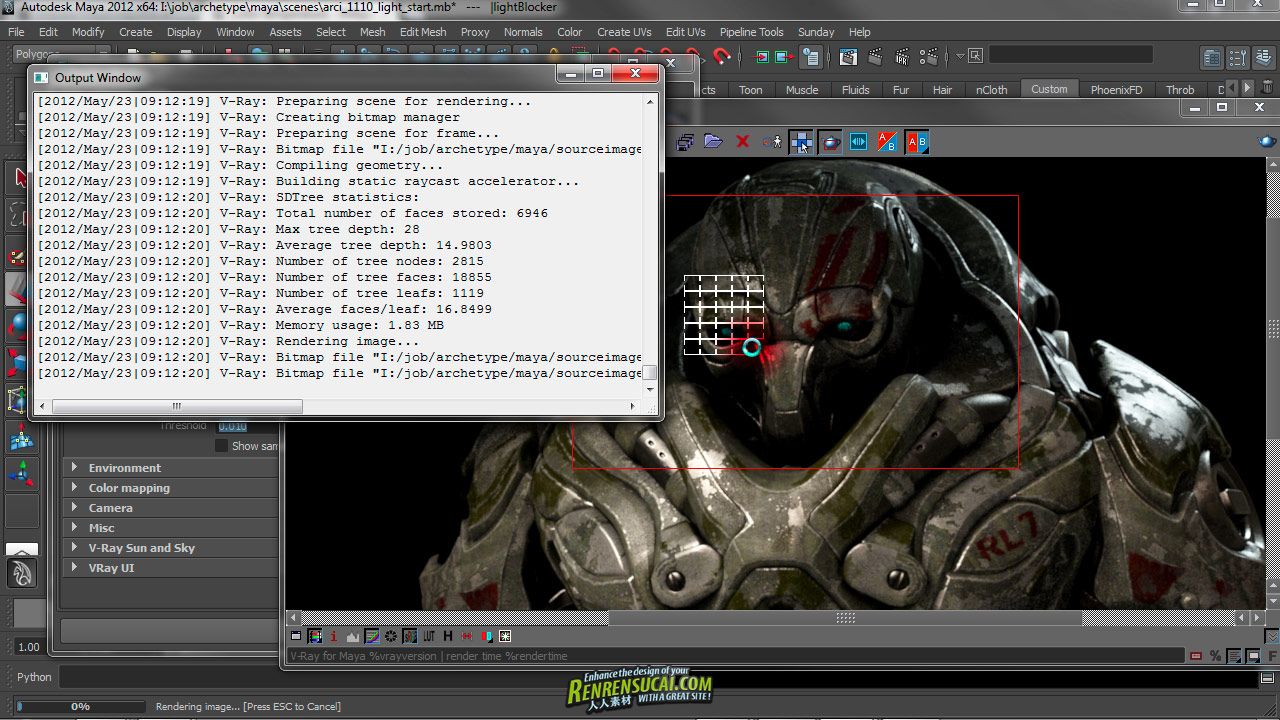Toggle region render icon in frame buffer
The image size is (1280, 720).
tap(801, 142)
